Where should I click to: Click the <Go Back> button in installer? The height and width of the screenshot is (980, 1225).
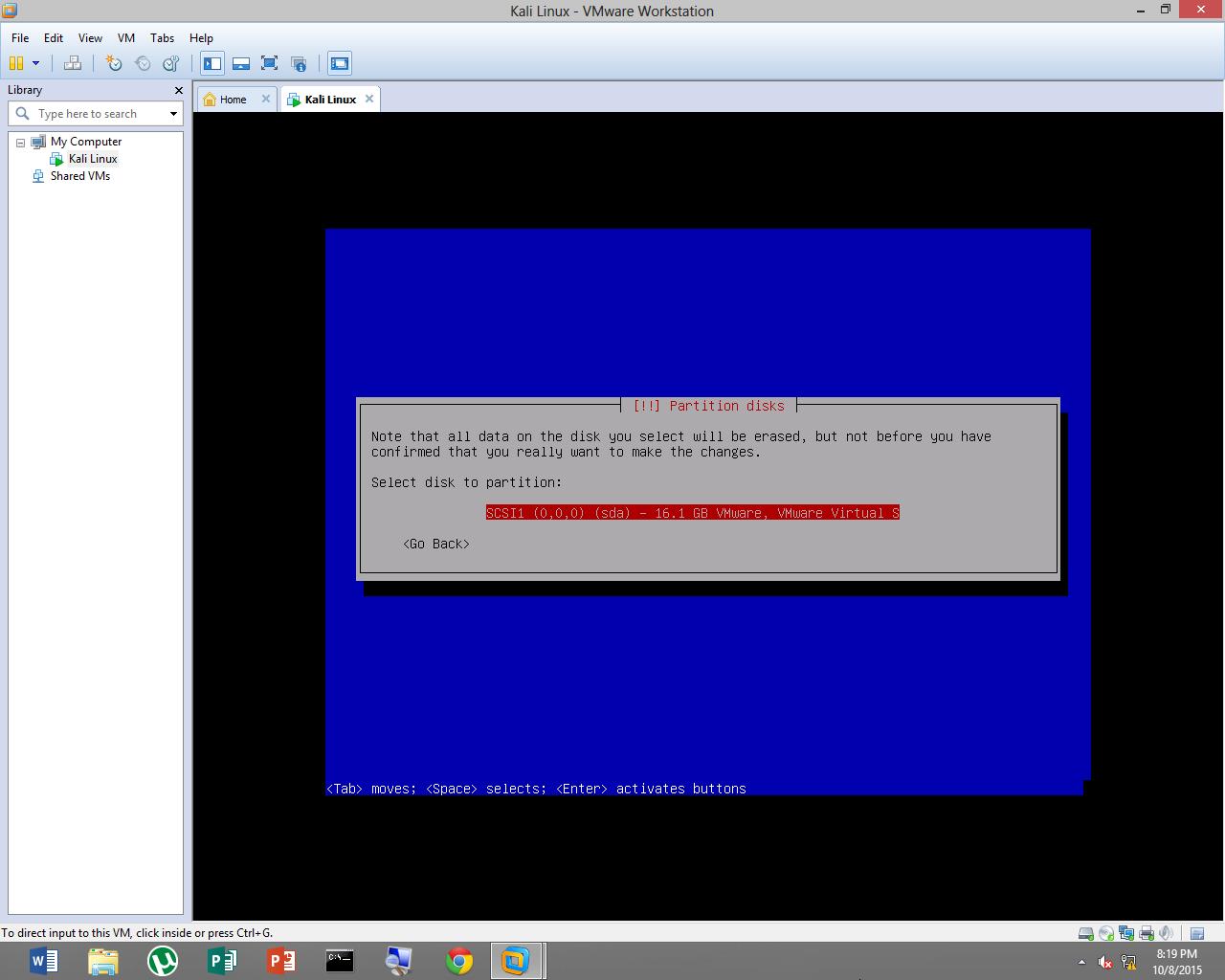(x=436, y=544)
